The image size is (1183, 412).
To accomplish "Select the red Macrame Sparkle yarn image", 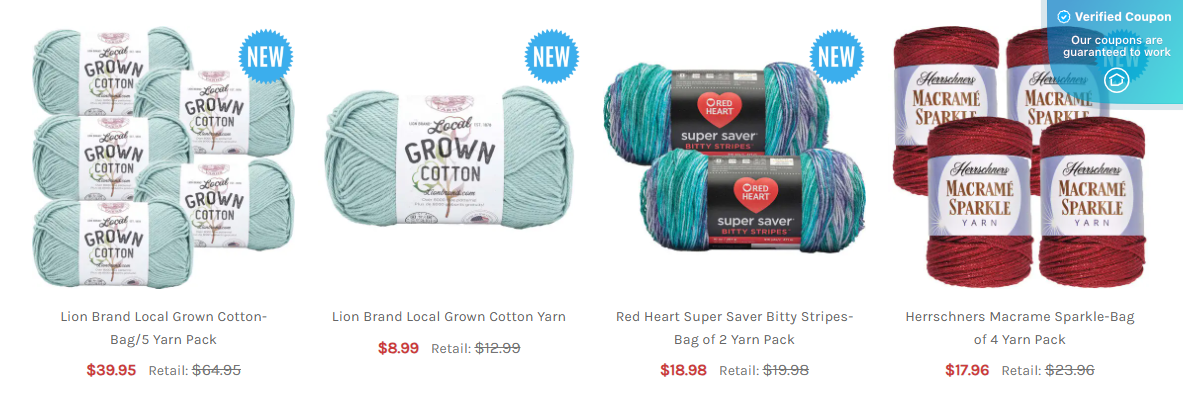I will (x=1019, y=157).
